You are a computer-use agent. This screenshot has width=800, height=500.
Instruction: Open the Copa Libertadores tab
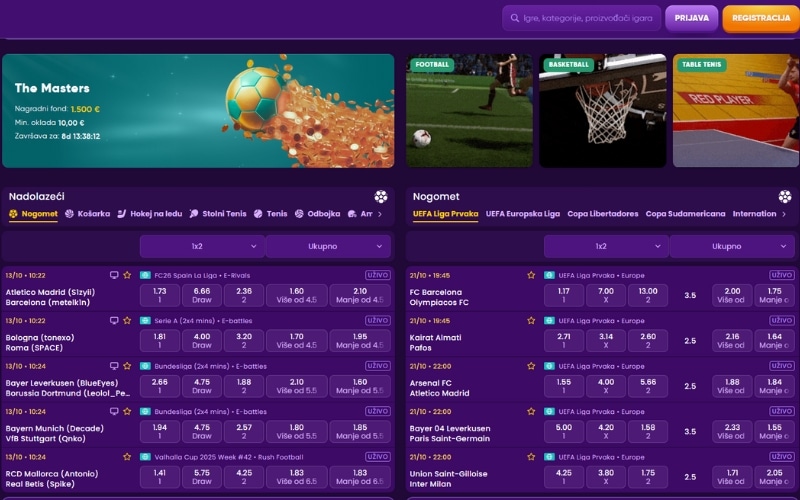[x=602, y=214]
